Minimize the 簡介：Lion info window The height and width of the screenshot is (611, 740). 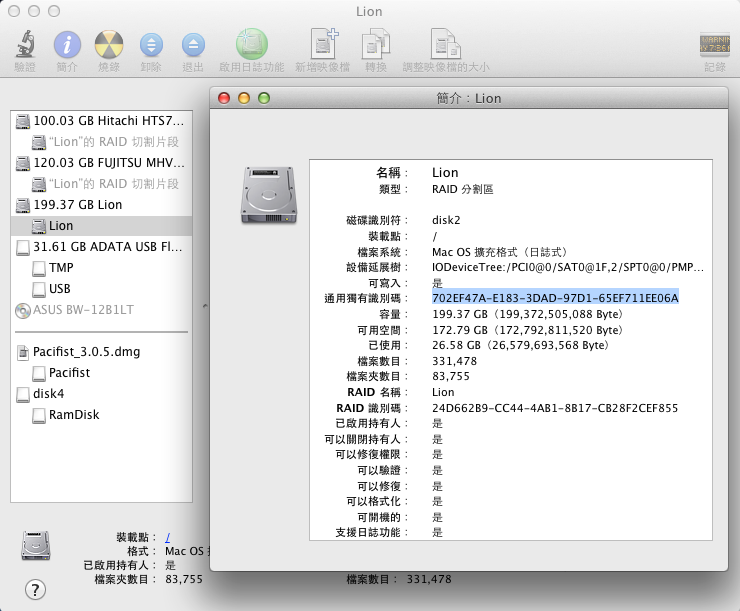click(x=244, y=98)
